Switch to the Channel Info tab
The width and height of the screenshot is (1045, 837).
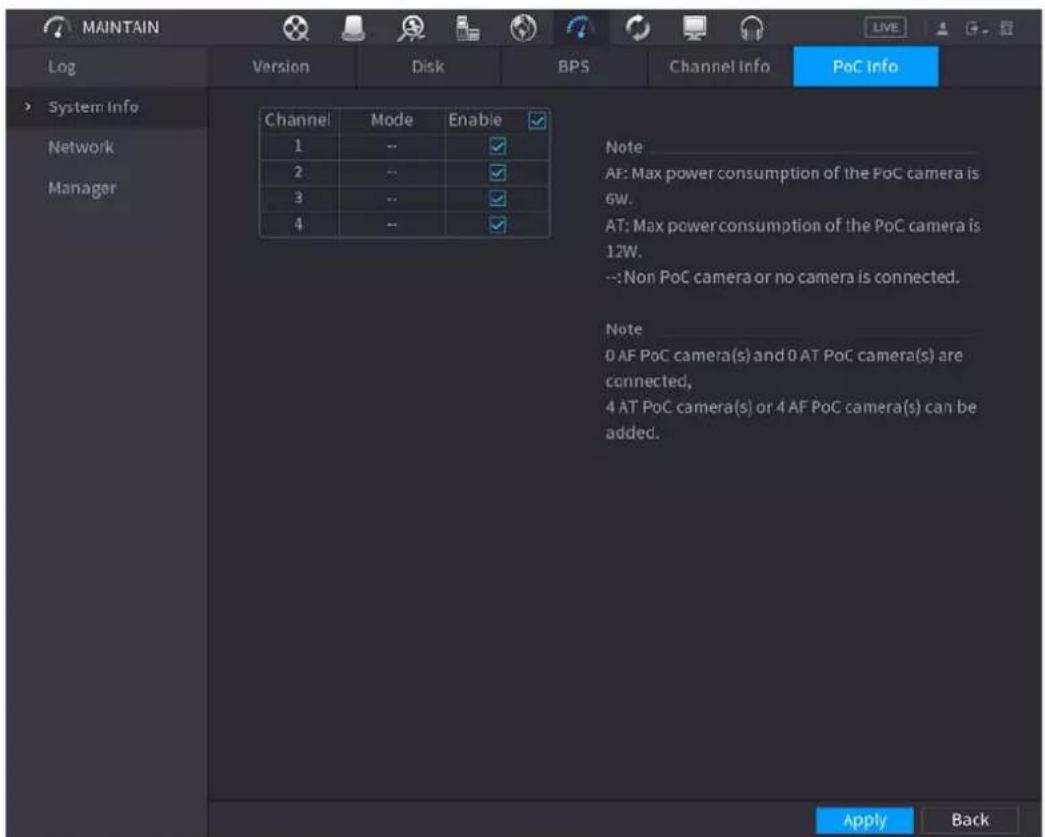[x=720, y=67]
